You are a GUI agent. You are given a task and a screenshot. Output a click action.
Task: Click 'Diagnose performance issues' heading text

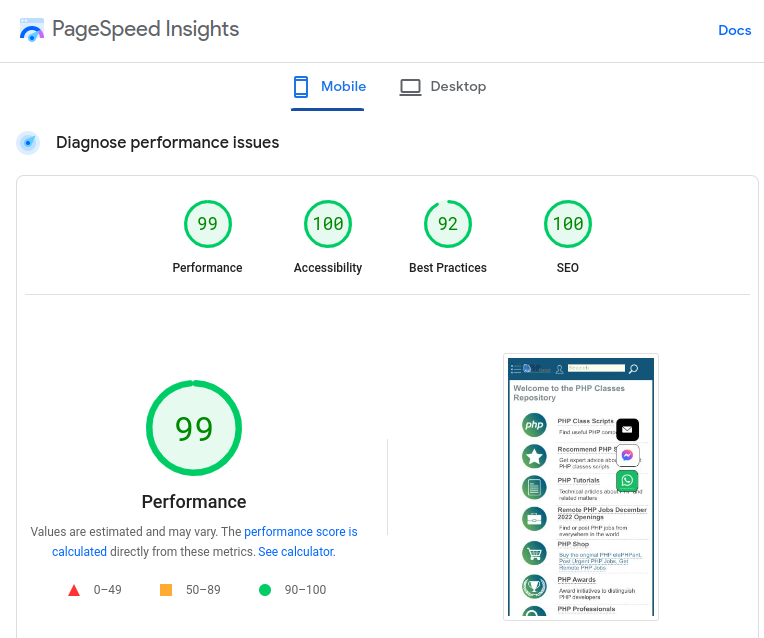[168, 143]
